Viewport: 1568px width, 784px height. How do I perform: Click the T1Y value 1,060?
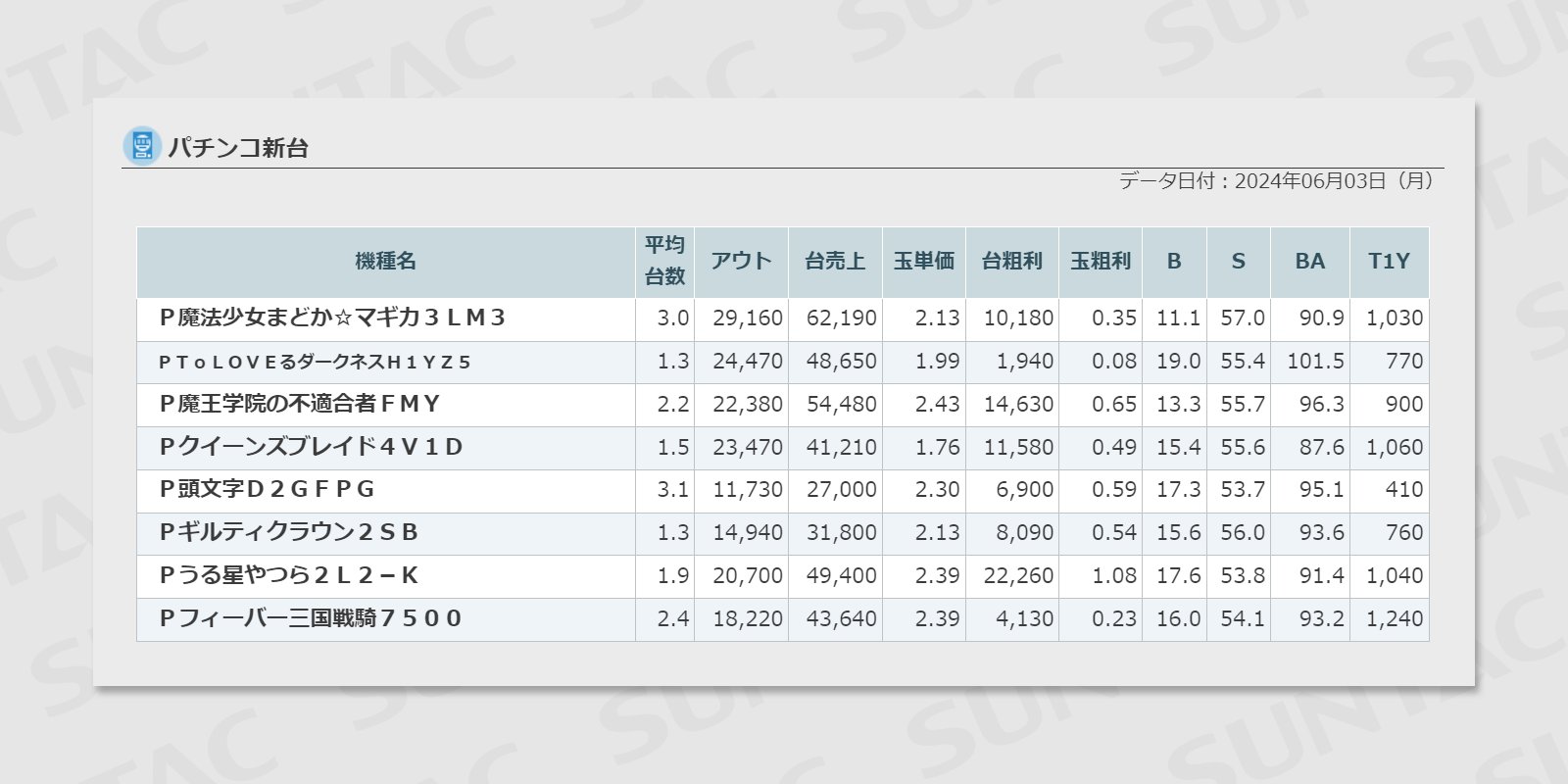click(x=1395, y=447)
